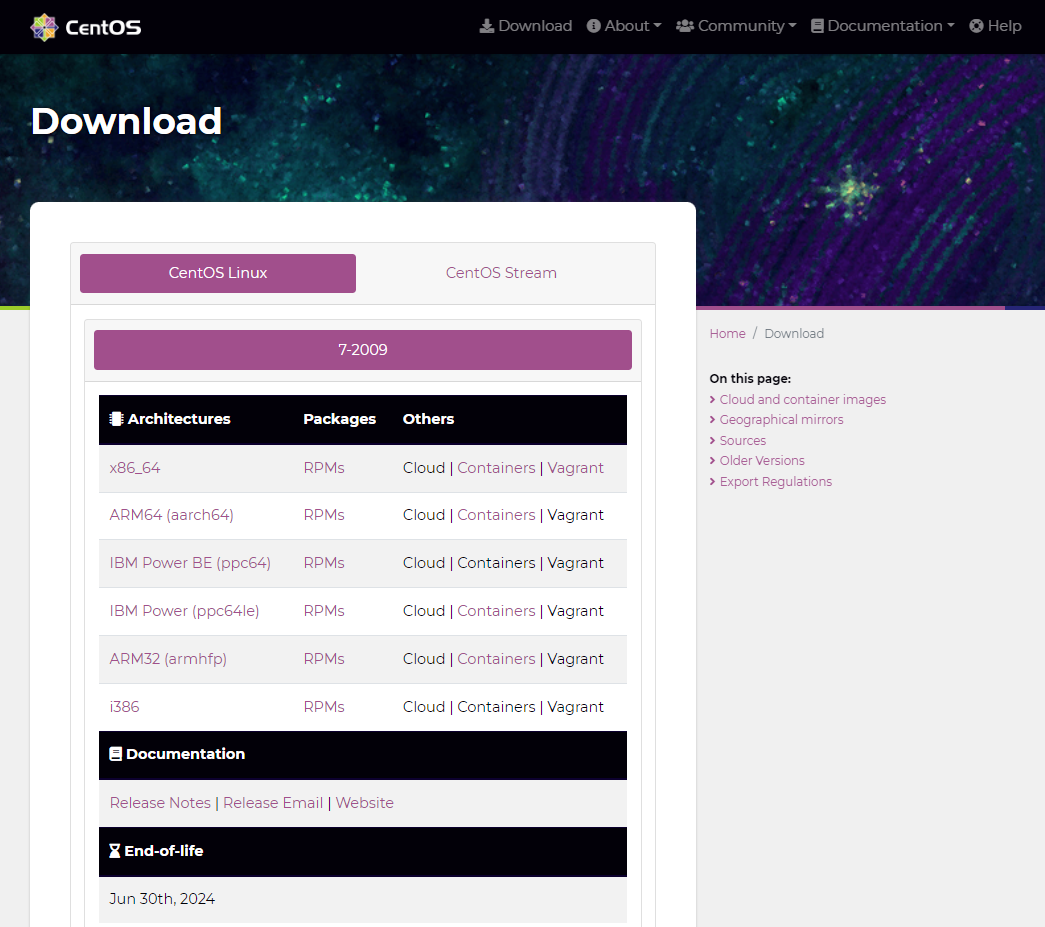Jump to Older Versions section
Viewport: 1045px width, 927px height.
tap(762, 461)
